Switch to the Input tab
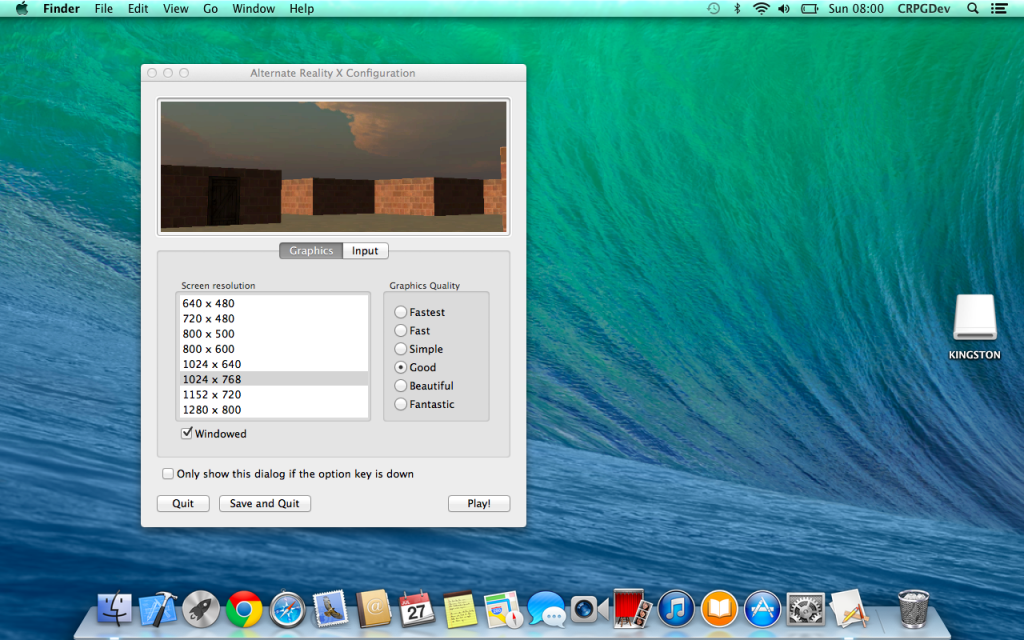The height and width of the screenshot is (640, 1024). (x=365, y=251)
